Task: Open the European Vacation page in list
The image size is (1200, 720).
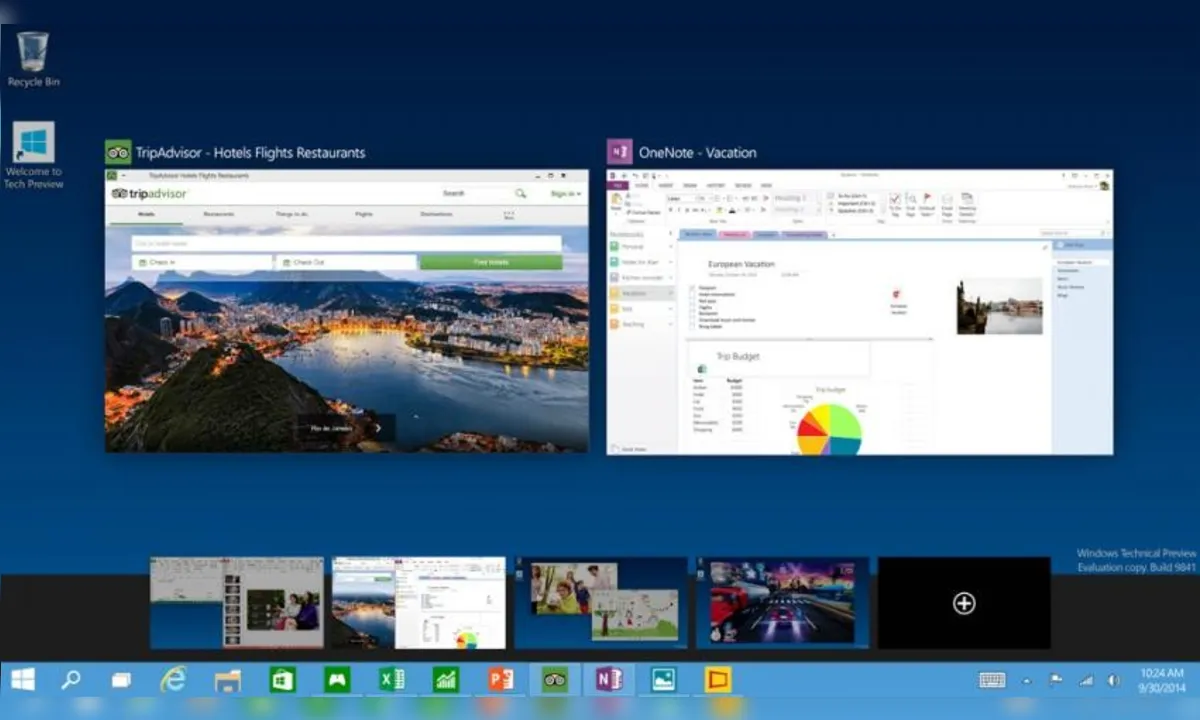Action: tap(1081, 262)
